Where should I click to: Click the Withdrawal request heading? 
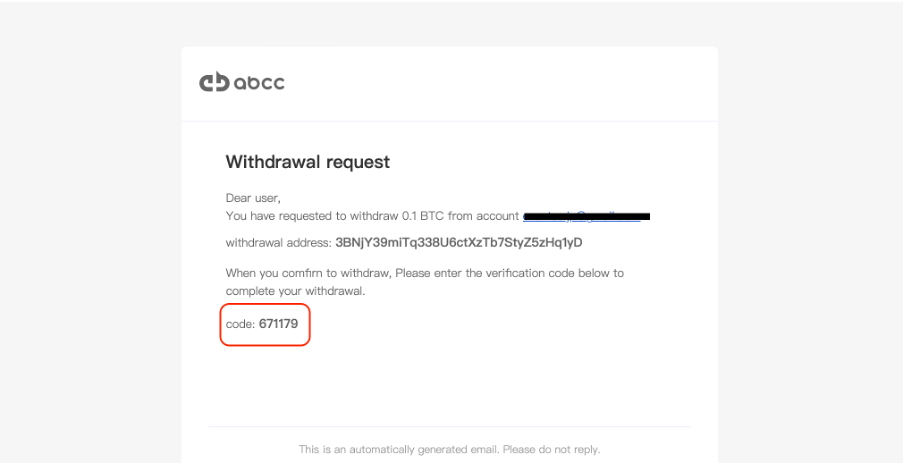[308, 161]
